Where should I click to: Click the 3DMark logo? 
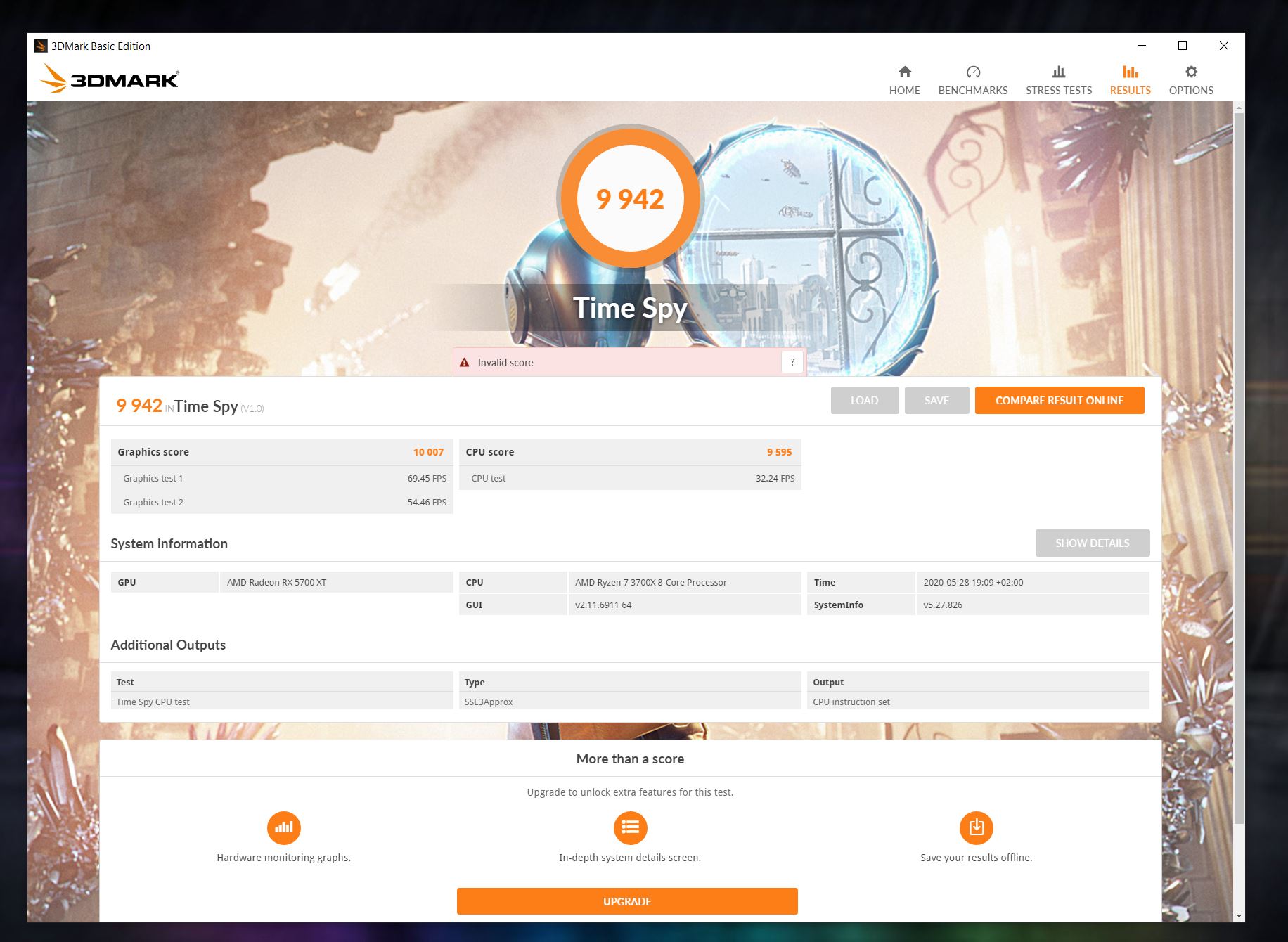click(109, 79)
